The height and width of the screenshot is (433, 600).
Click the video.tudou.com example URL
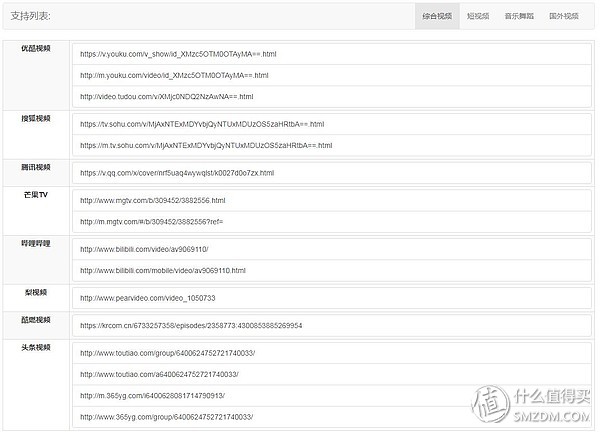click(x=166, y=96)
